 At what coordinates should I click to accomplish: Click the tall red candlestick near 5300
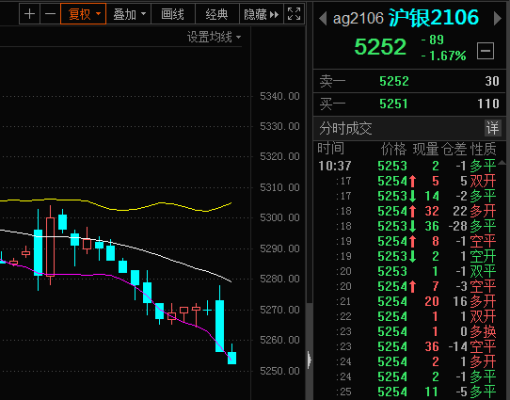(x=50, y=247)
